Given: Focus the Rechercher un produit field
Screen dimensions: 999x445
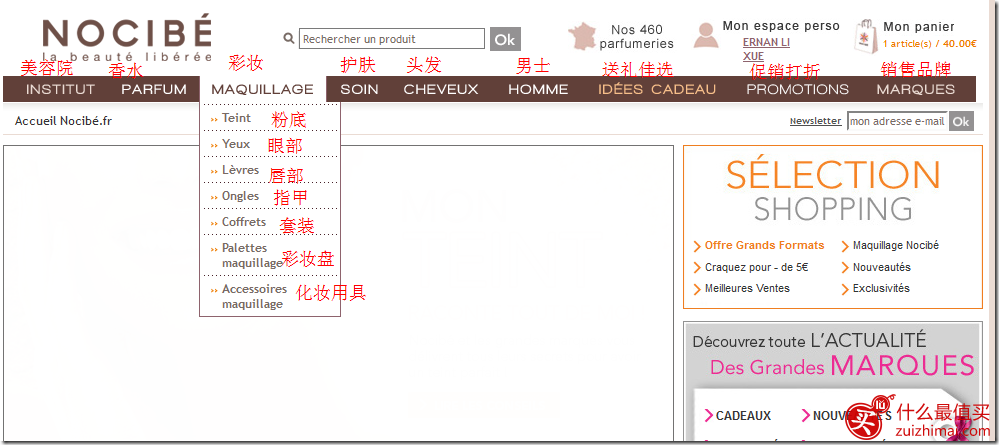Looking at the screenshot, I should coord(392,39).
